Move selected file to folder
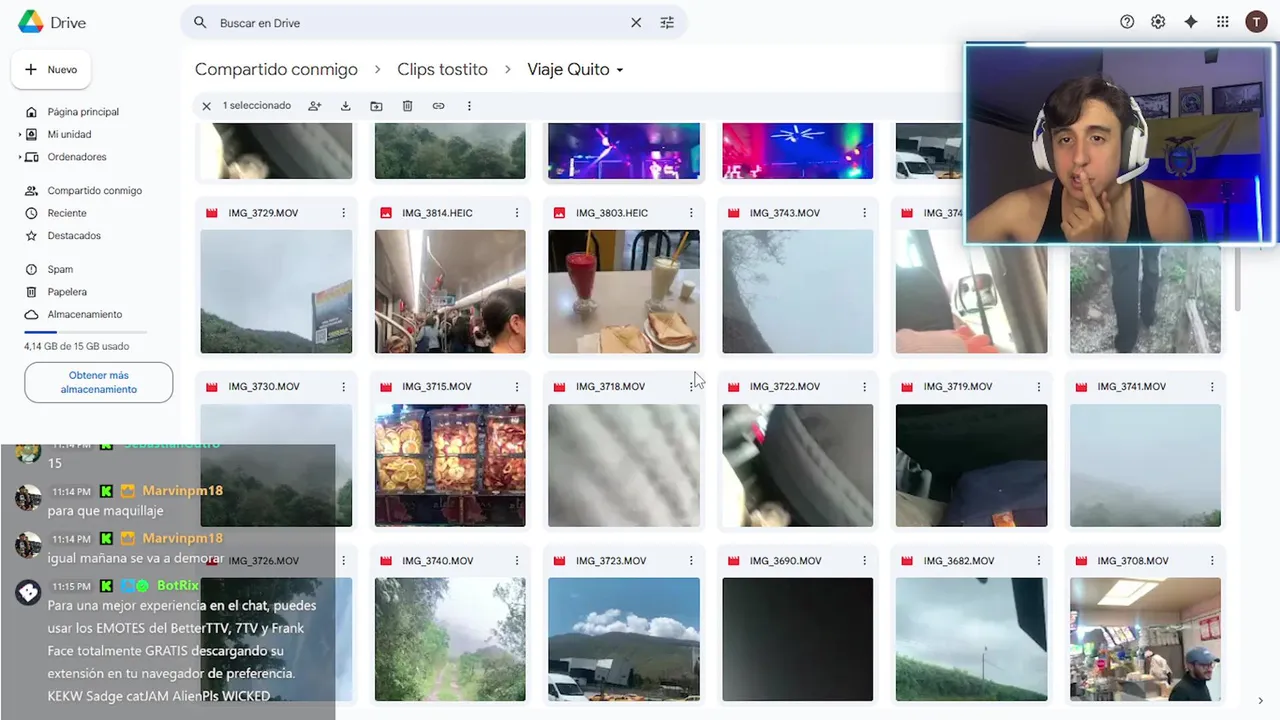This screenshot has height=720, width=1280. tap(376, 106)
